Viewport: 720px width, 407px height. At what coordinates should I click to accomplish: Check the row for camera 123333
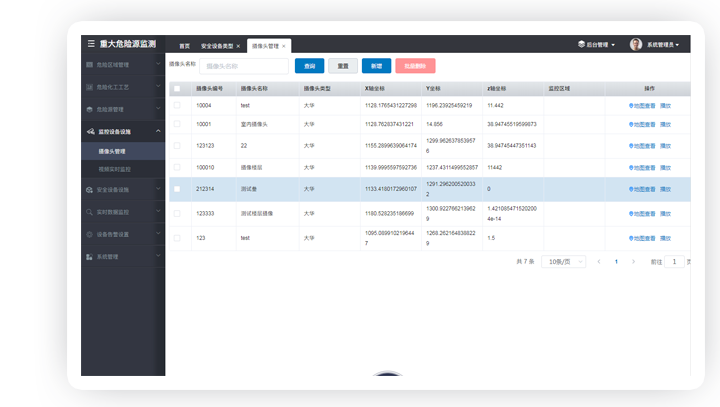tap(177, 214)
